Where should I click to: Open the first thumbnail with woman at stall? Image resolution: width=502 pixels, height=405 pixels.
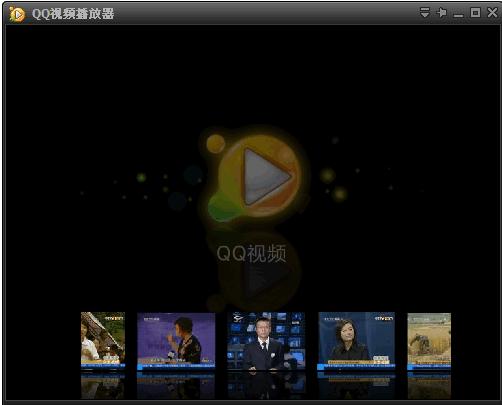tap(103, 341)
